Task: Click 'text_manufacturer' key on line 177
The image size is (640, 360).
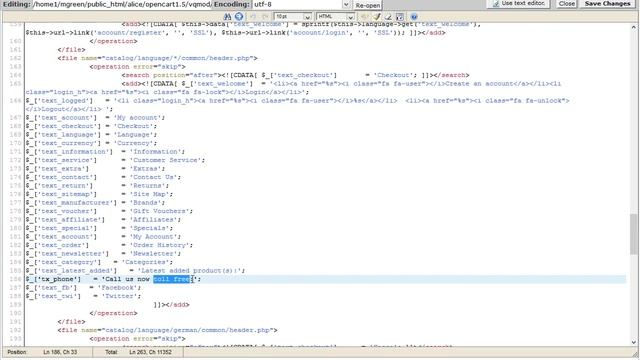Action: [75, 202]
